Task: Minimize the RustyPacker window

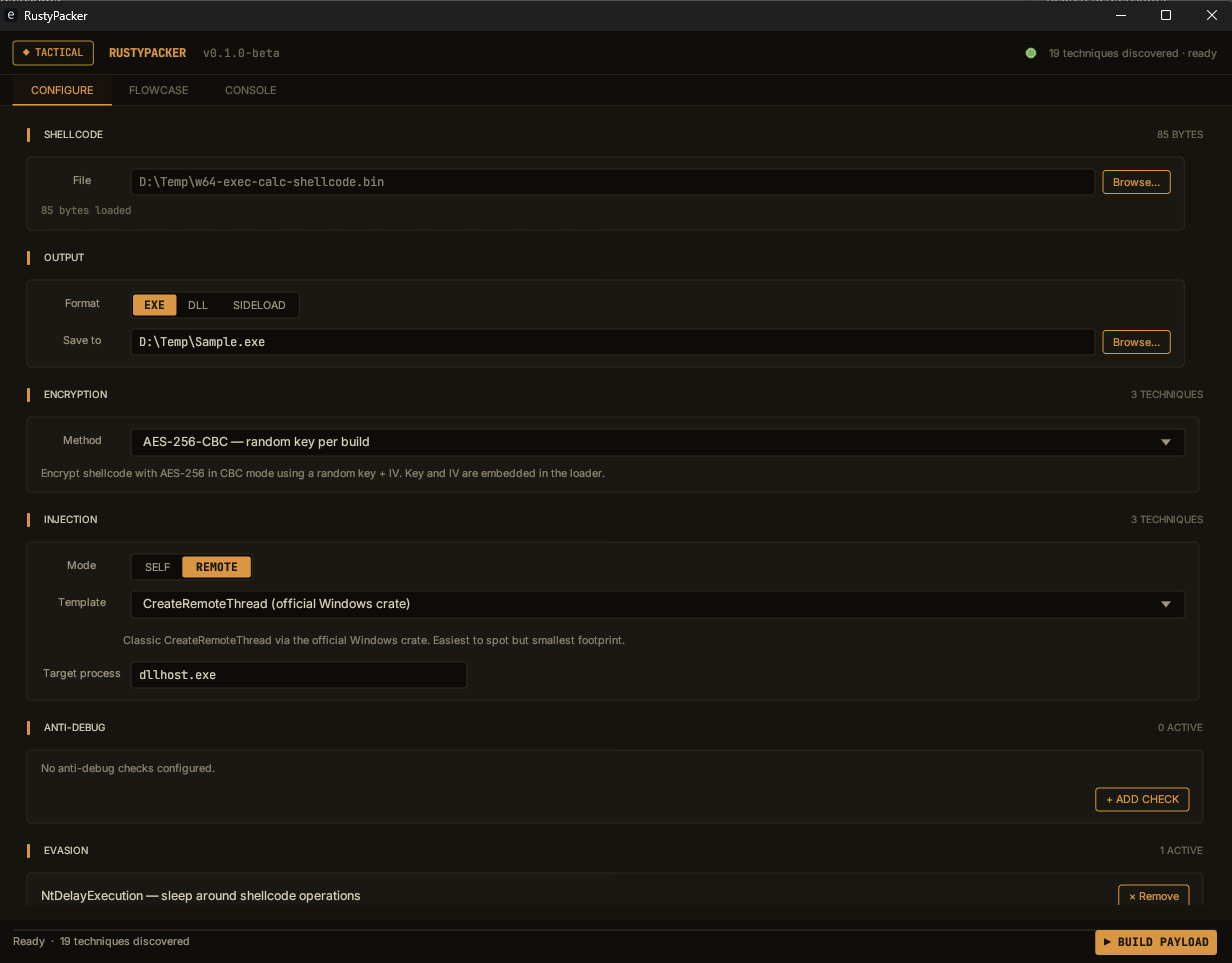Action: pos(1121,15)
